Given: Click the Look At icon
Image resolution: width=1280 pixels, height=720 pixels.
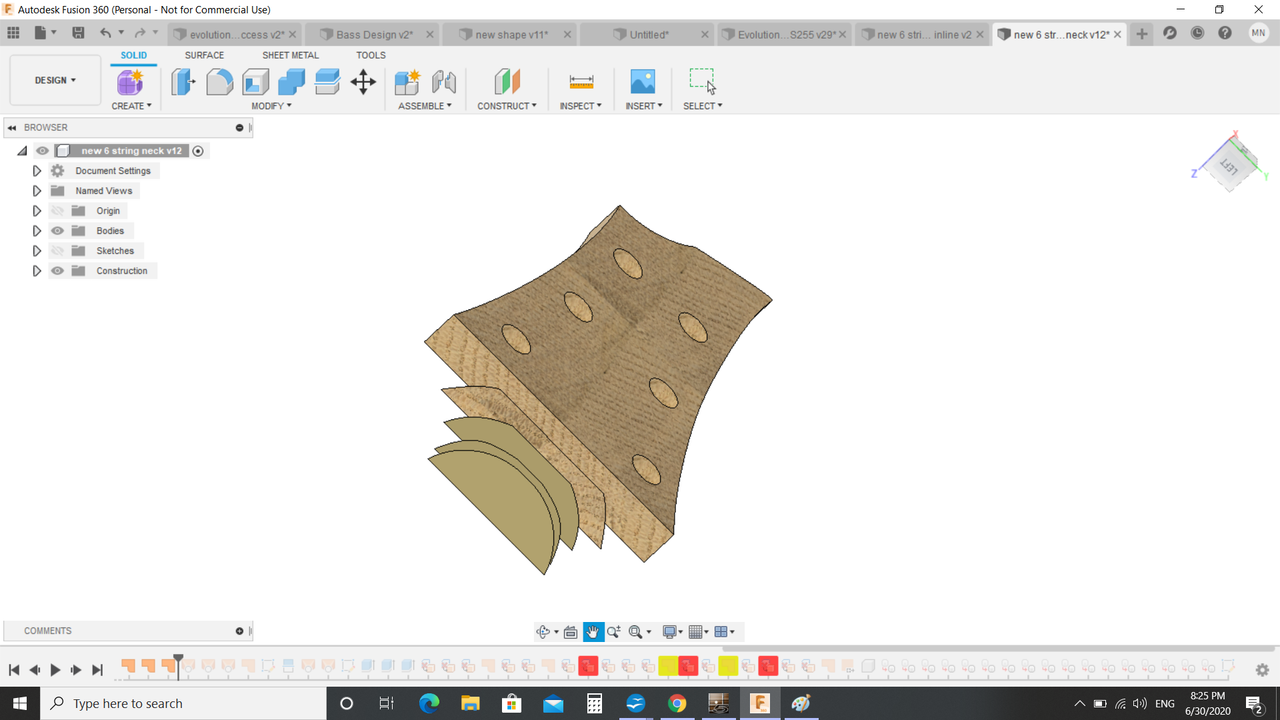Looking at the screenshot, I should (570, 632).
